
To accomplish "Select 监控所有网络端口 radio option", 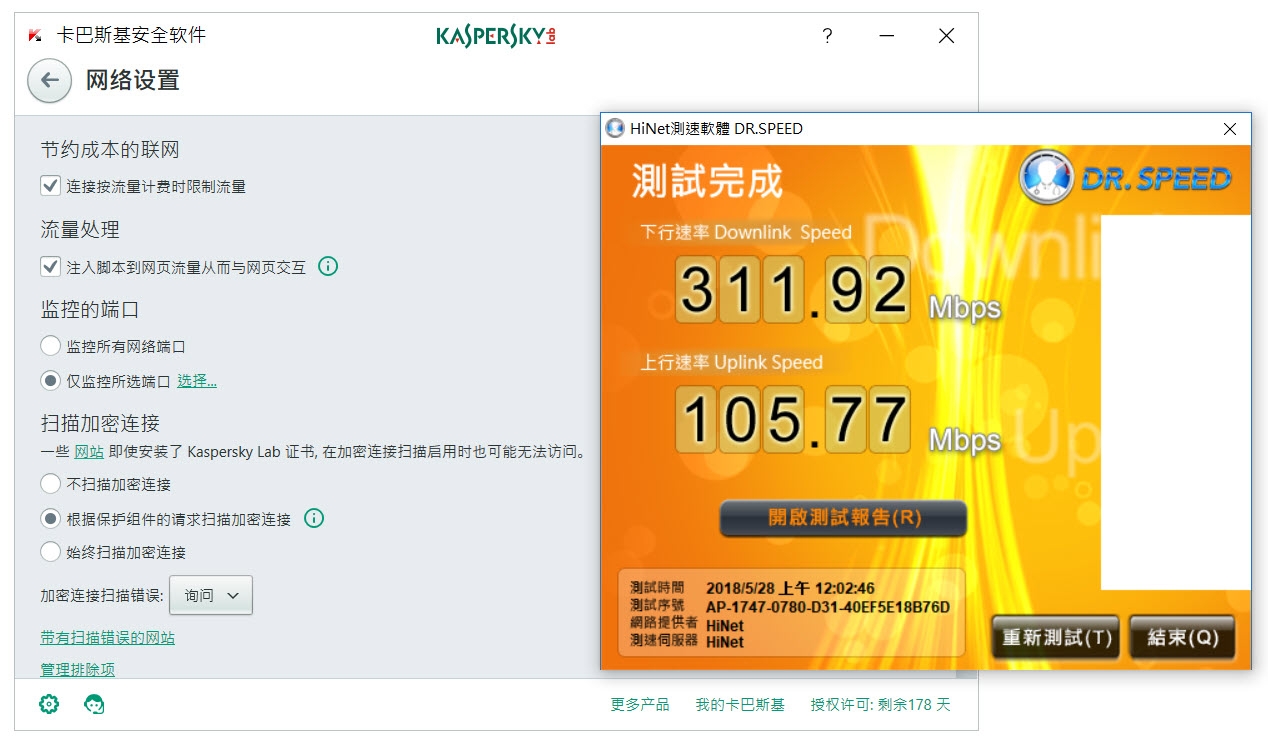I will tap(50, 346).
